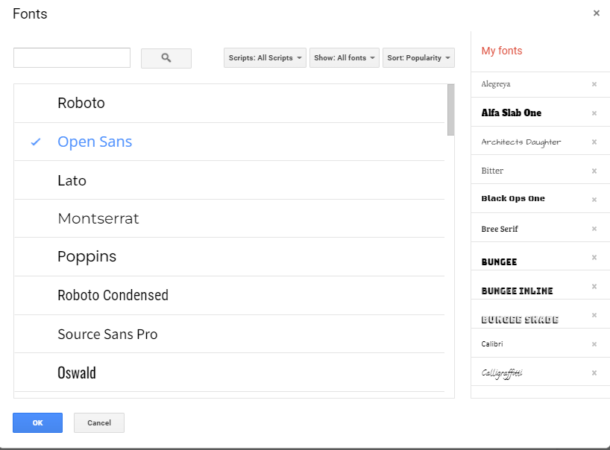Pick the Poppins font

(x=229, y=257)
